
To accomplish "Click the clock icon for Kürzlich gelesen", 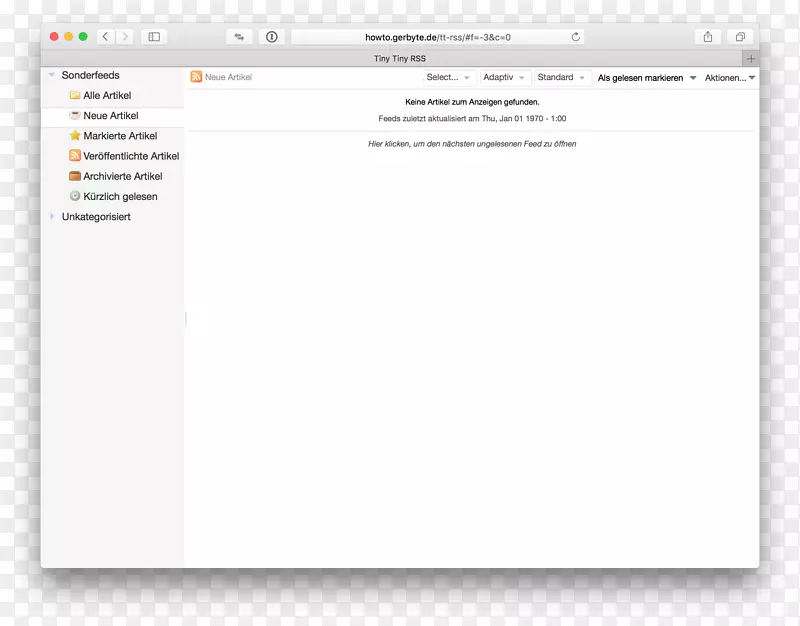I will (74, 196).
